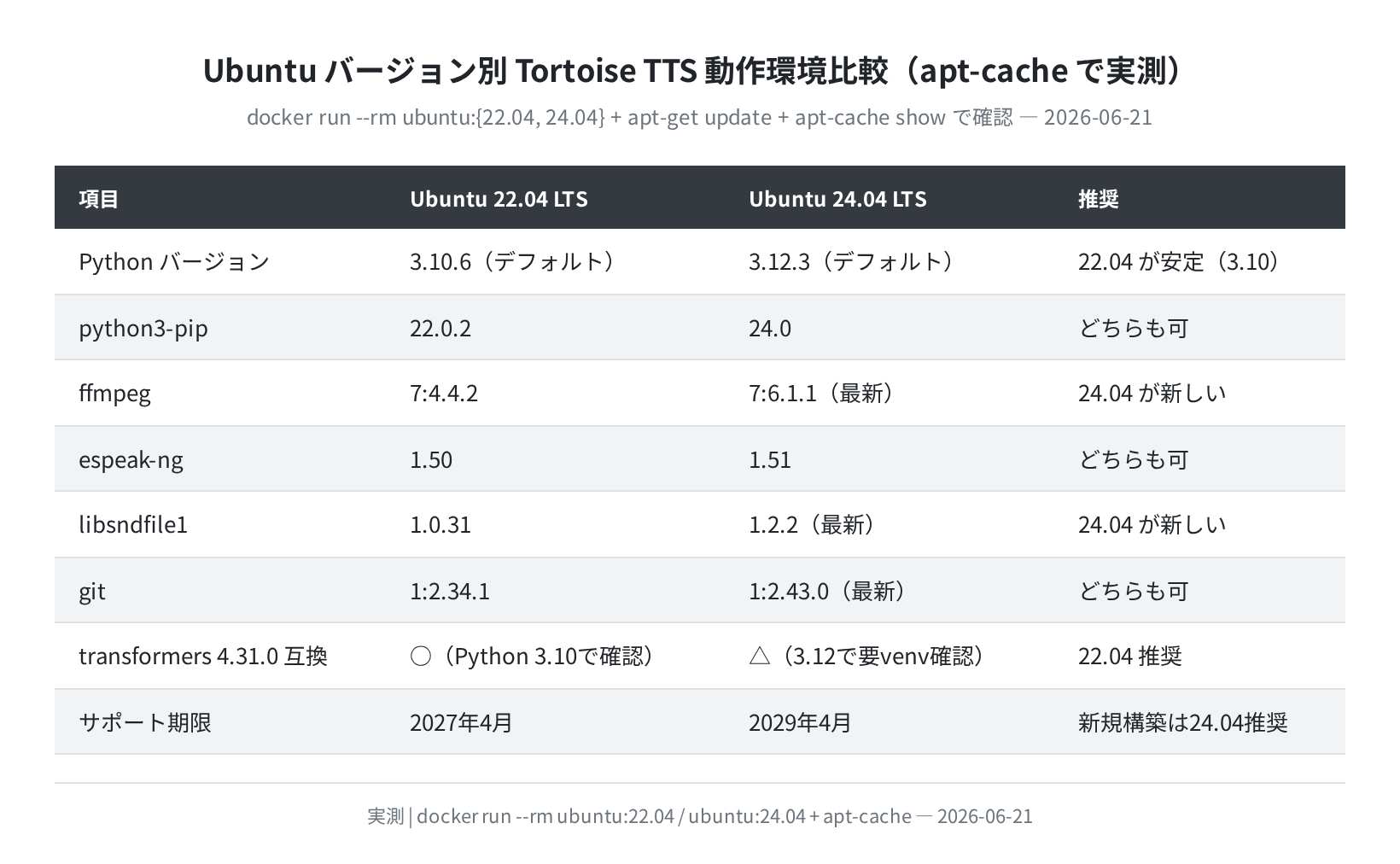Select the libsndfile1 row label
The height and width of the screenshot is (864, 1400).
click(133, 524)
